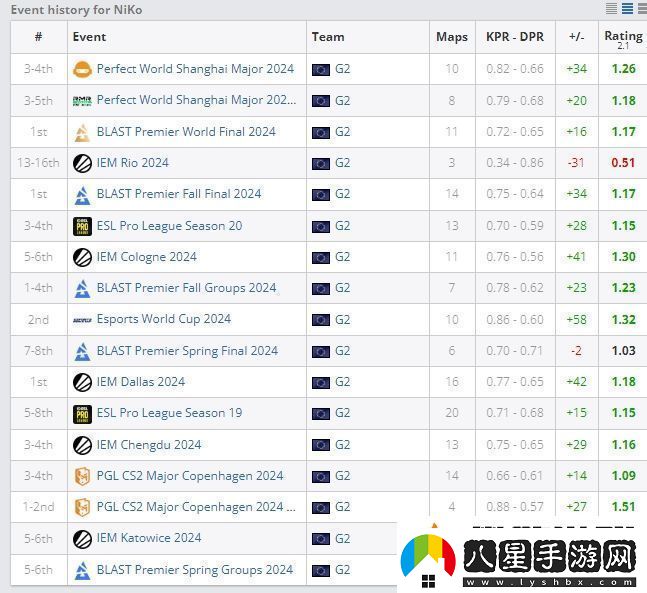Open the ESL Pro League Season 20 link

pyautogui.click(x=169, y=226)
